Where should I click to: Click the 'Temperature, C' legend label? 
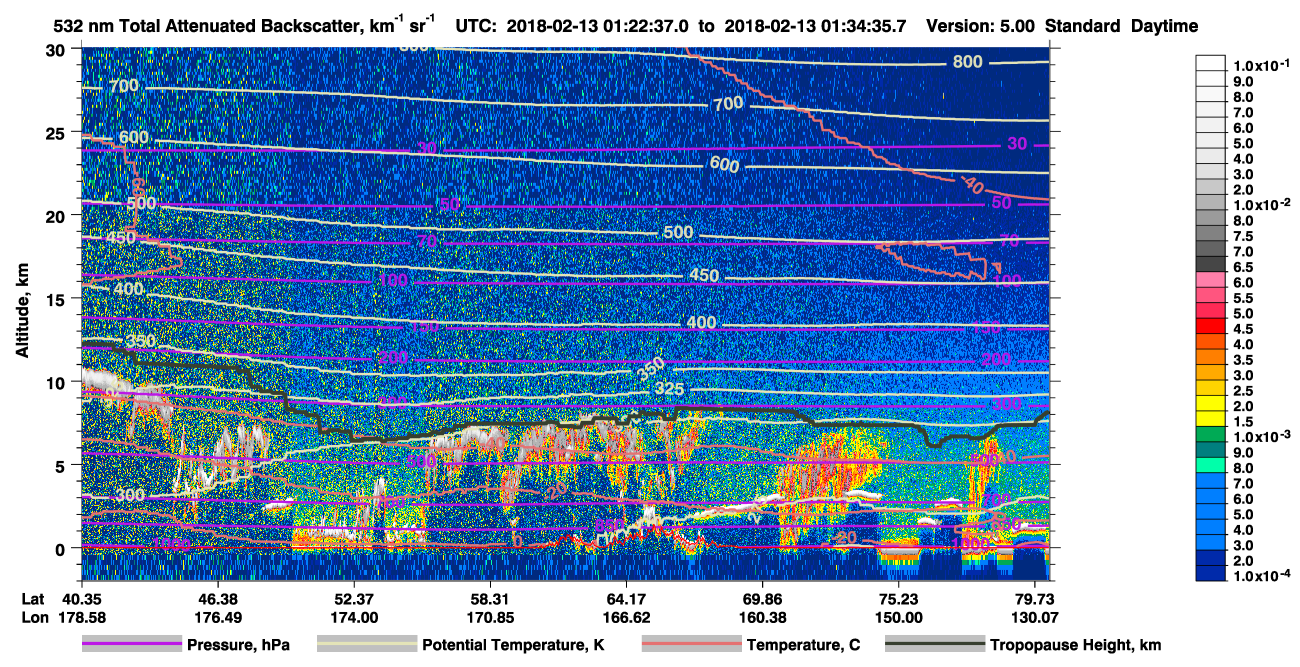[803, 645]
